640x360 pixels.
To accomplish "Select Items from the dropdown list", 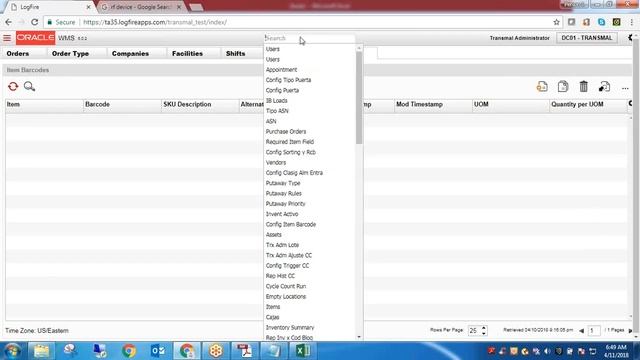I will coord(273,307).
